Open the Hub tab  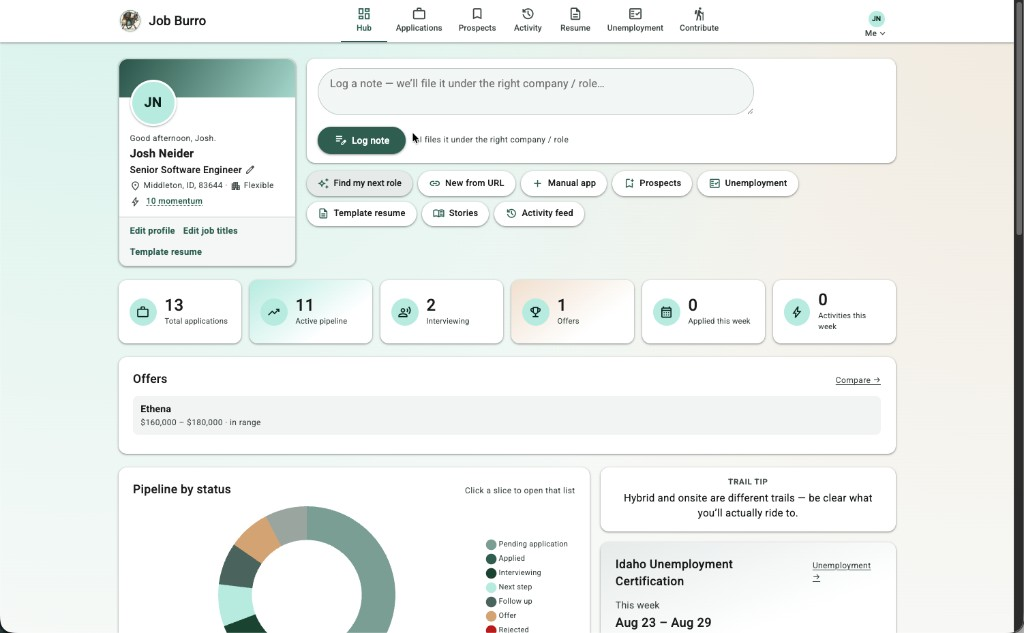(x=364, y=20)
